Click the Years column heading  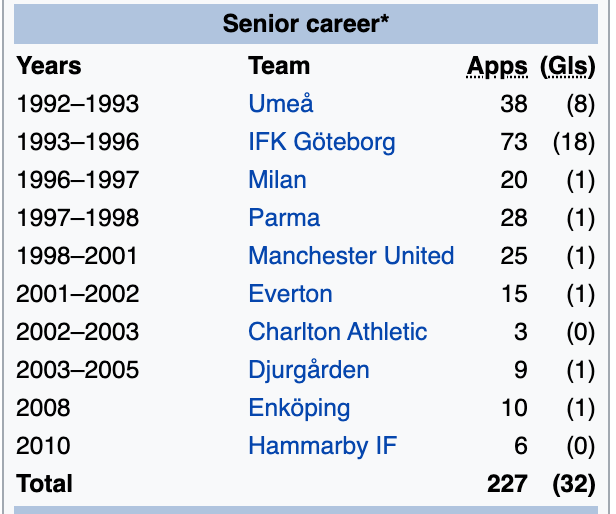pyautogui.click(x=49, y=67)
